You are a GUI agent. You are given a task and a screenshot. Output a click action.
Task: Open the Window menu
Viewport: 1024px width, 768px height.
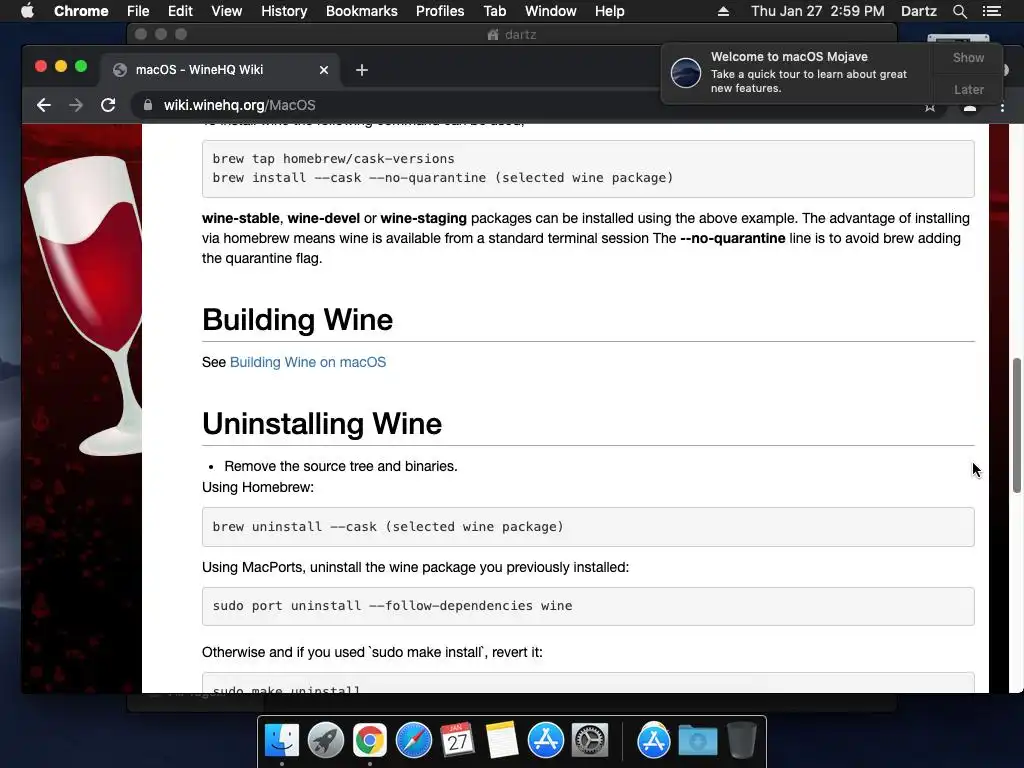coord(551,11)
